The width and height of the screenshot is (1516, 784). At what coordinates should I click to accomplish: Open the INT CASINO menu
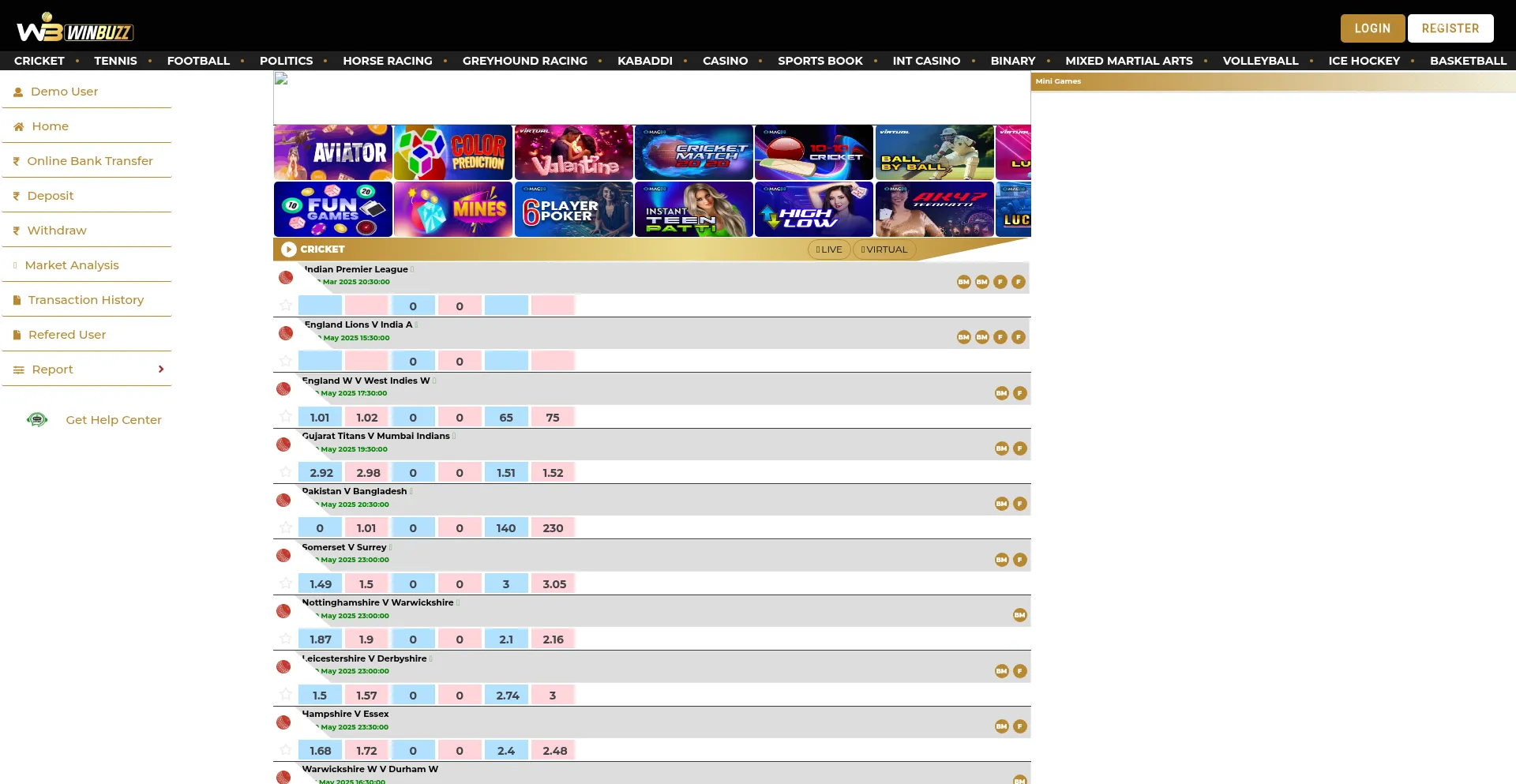926,61
